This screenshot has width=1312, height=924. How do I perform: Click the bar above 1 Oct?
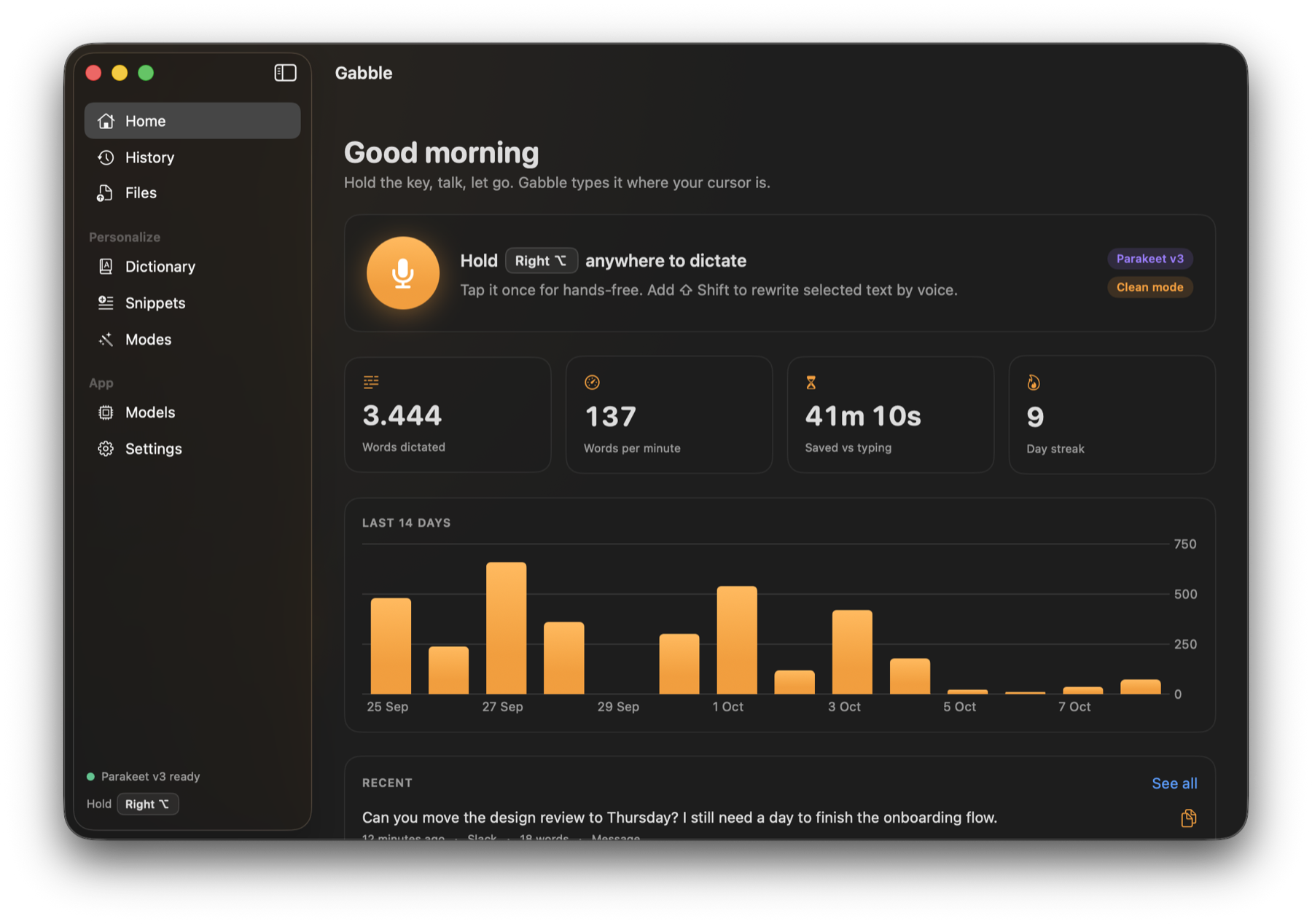tap(737, 640)
